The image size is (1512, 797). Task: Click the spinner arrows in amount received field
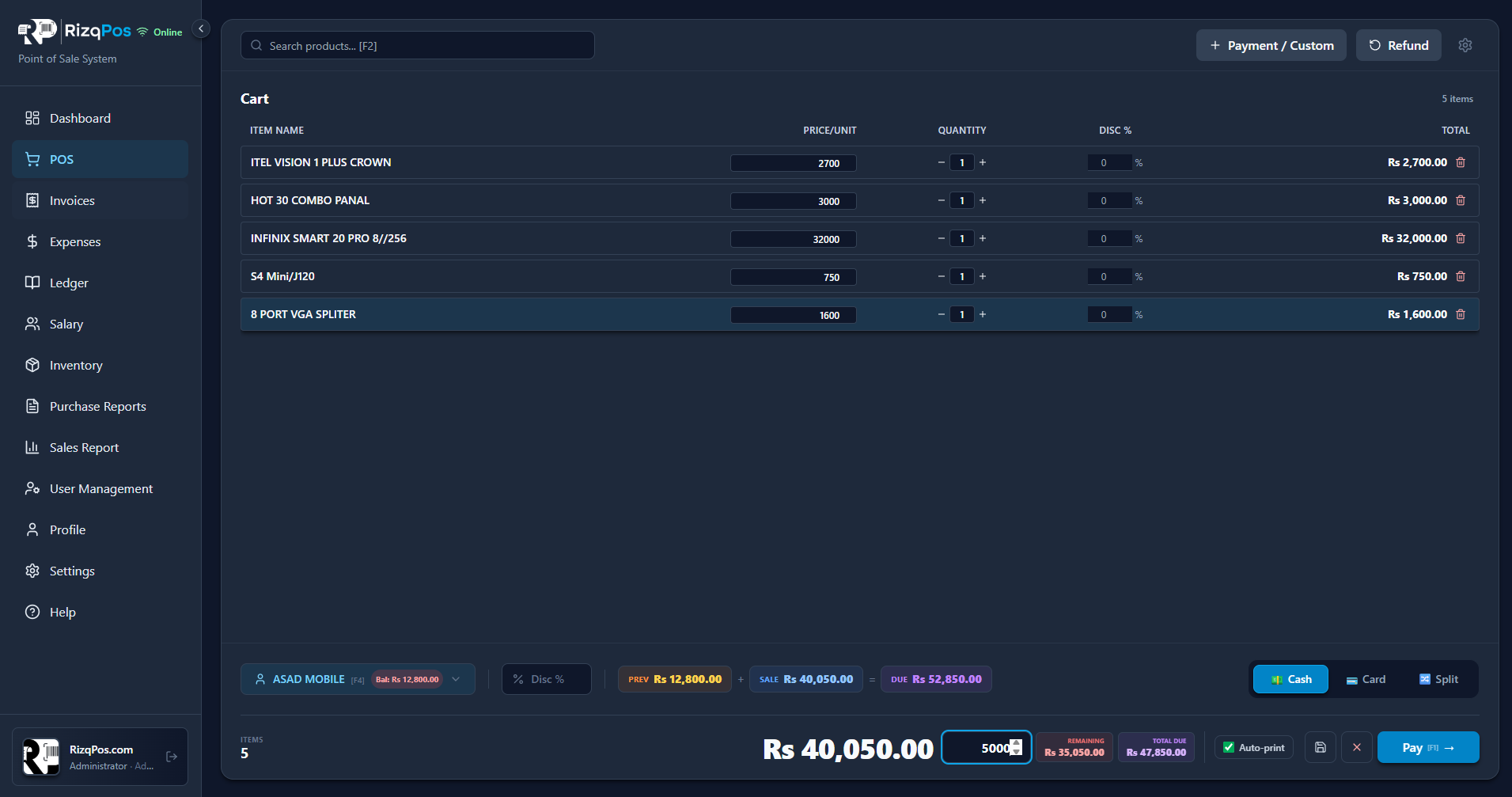click(x=1017, y=747)
